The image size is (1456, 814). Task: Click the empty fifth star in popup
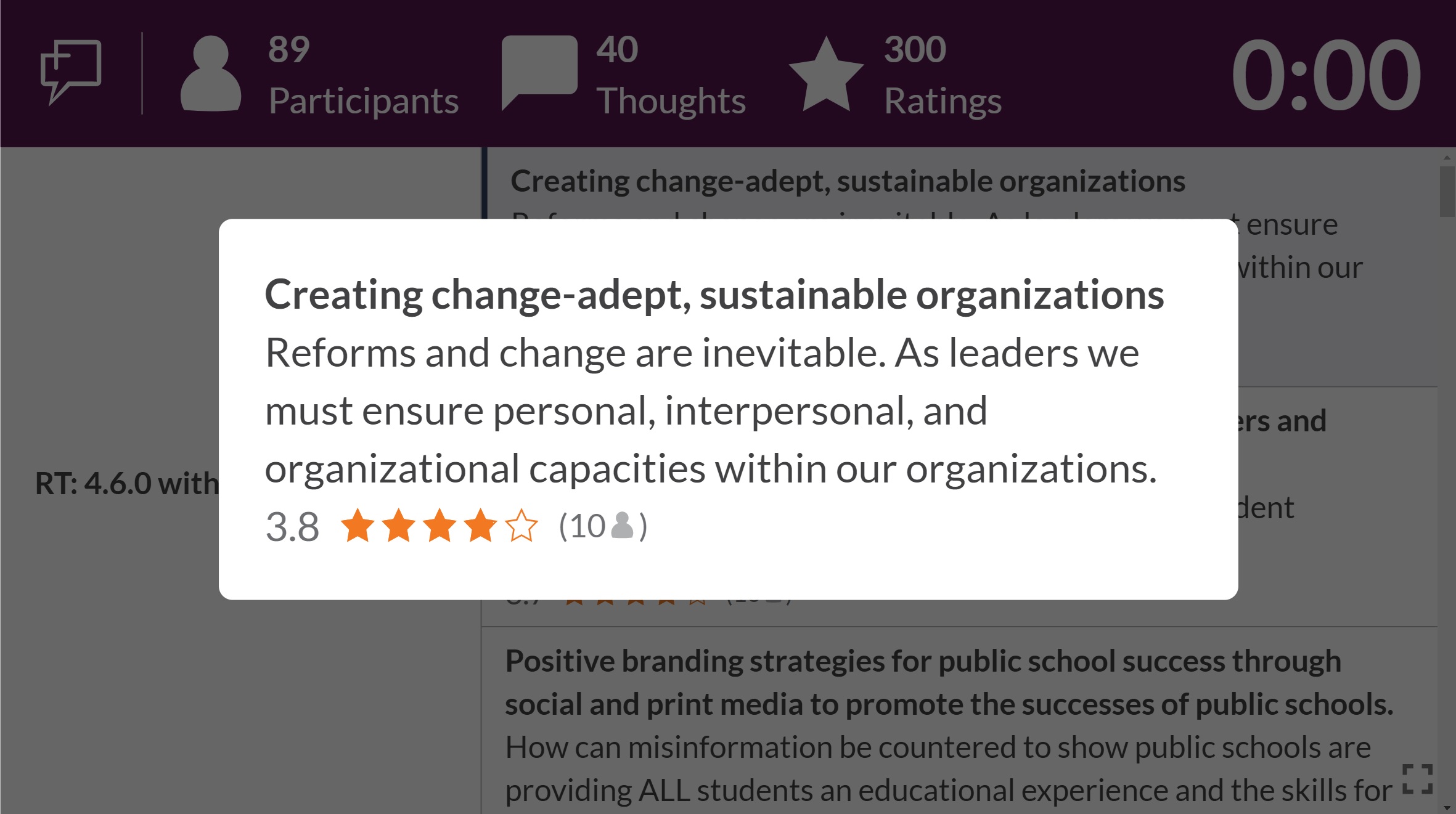coord(521,526)
